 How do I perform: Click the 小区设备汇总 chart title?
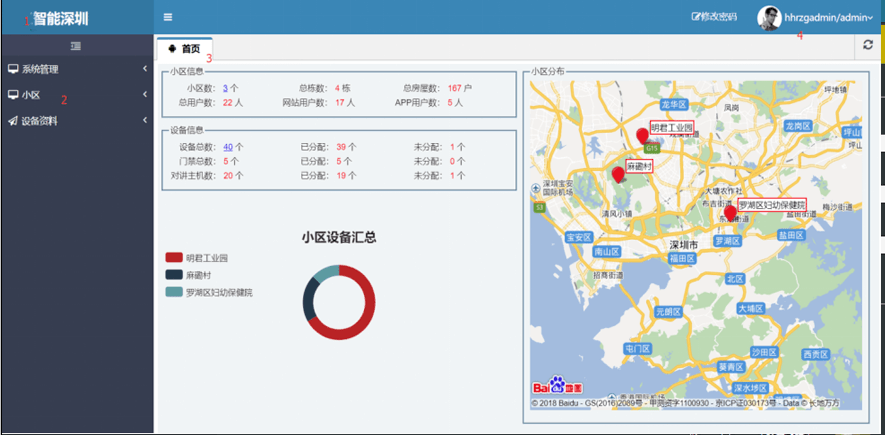click(x=339, y=238)
